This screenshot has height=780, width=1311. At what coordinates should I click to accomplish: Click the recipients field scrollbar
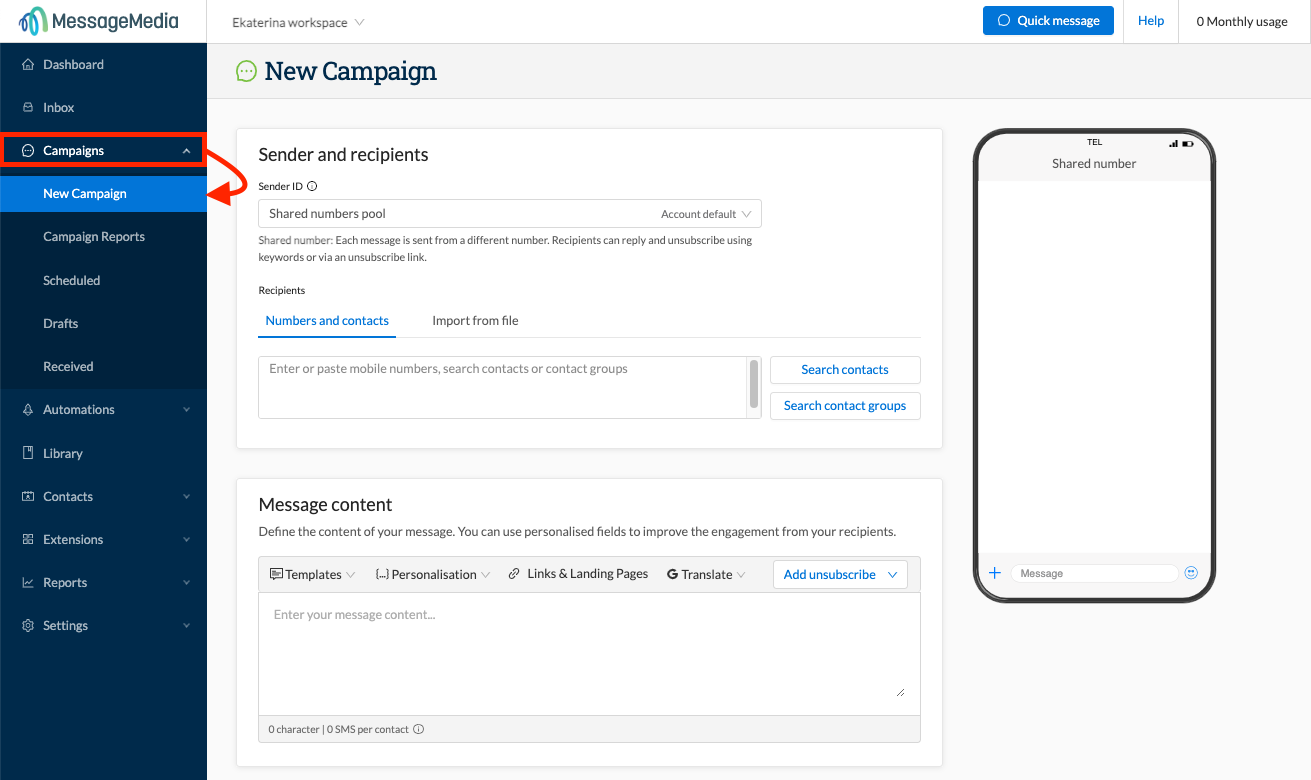click(x=754, y=385)
